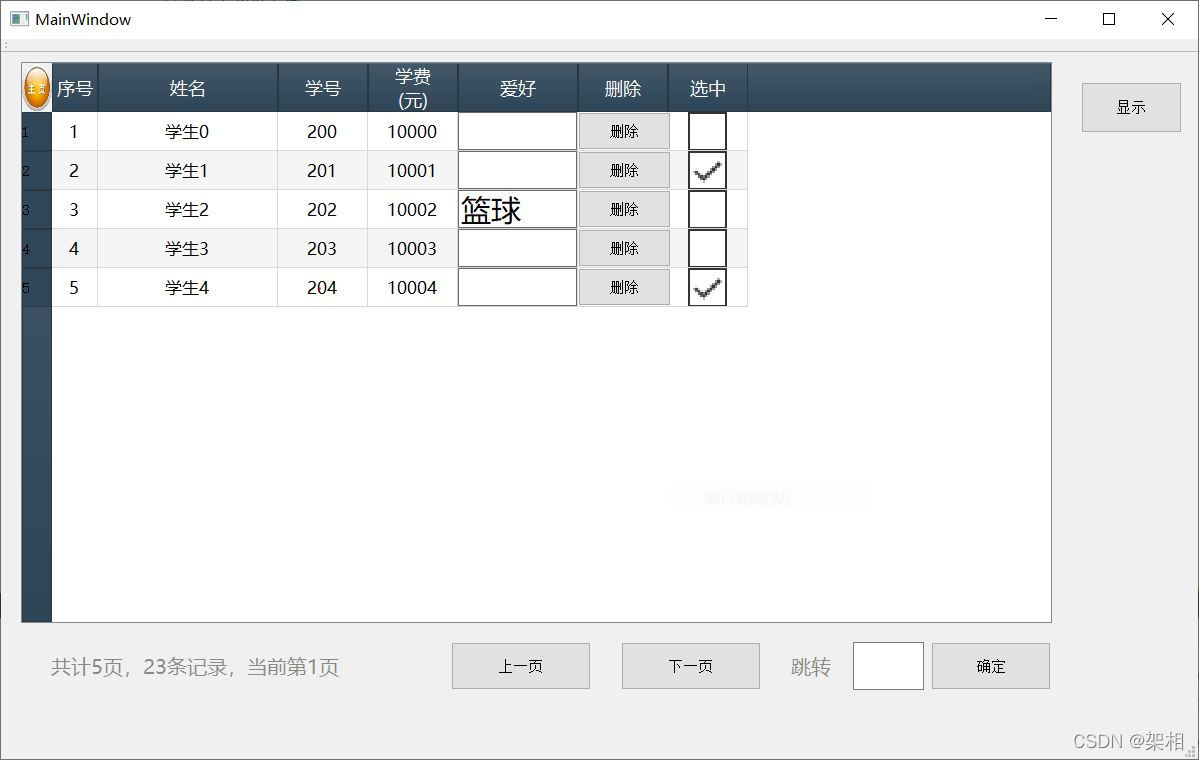Click the tuition cell 10000
This screenshot has width=1199, height=760.
pyautogui.click(x=413, y=132)
